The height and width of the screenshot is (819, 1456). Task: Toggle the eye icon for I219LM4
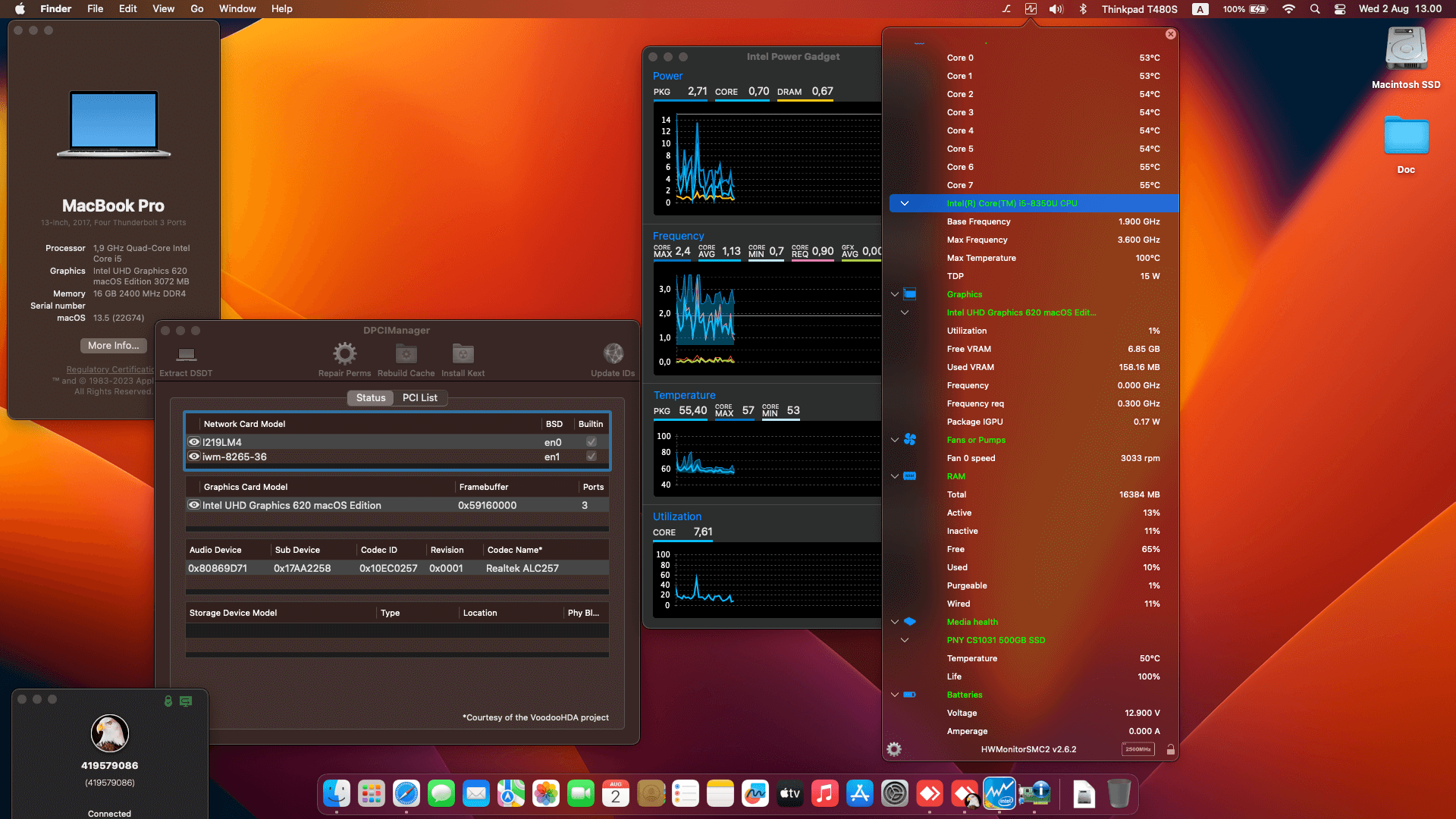coord(194,442)
